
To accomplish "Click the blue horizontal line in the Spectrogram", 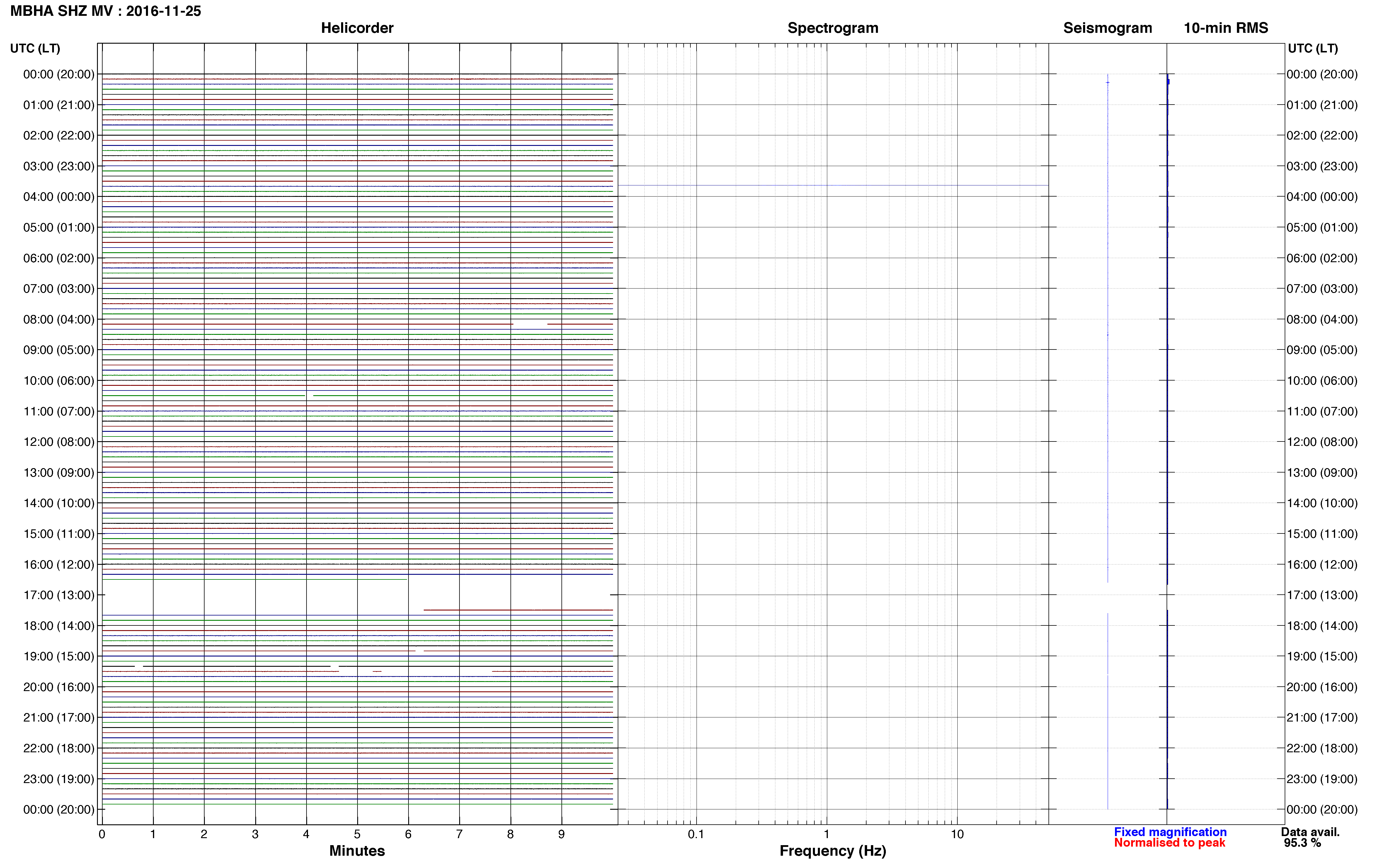I will [x=833, y=185].
